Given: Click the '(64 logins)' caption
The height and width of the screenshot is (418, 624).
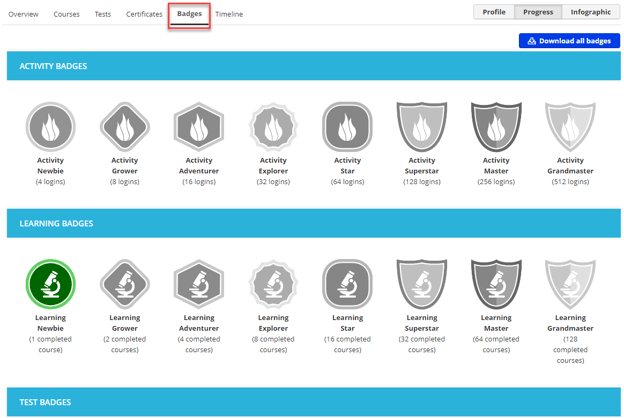Looking at the screenshot, I should pos(347,182).
